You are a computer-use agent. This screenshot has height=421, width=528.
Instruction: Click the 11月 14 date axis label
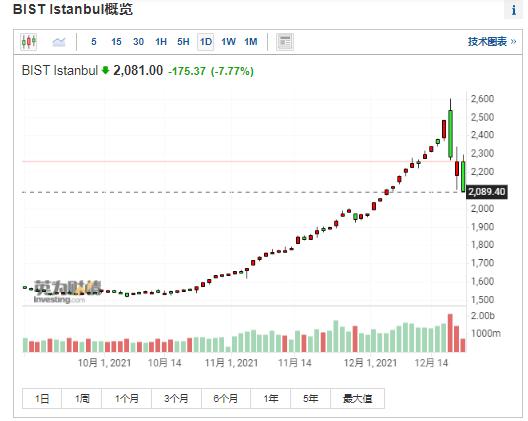(x=295, y=363)
